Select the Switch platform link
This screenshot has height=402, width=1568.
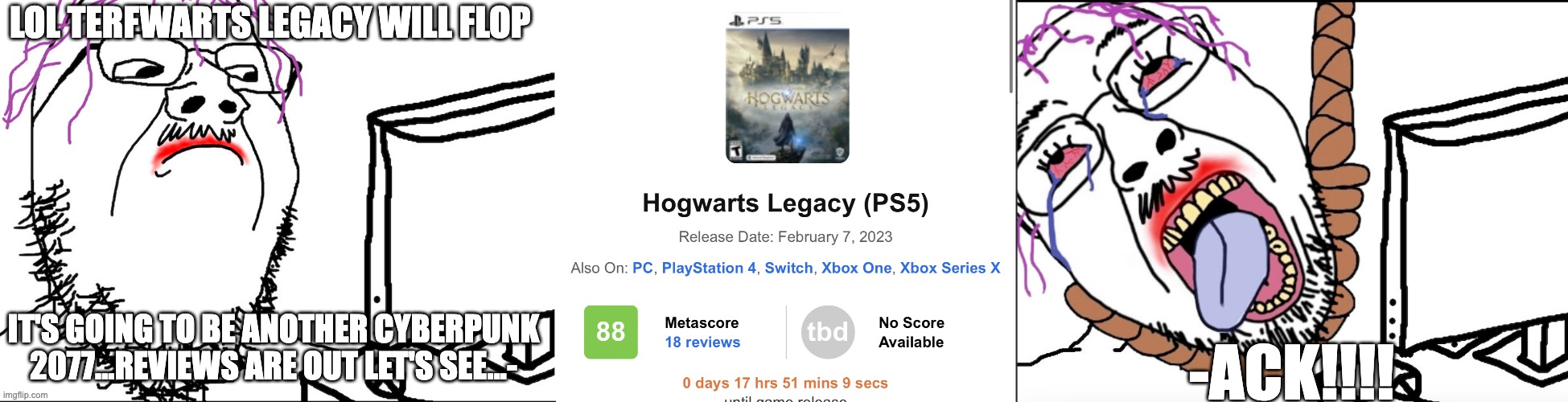(788, 269)
